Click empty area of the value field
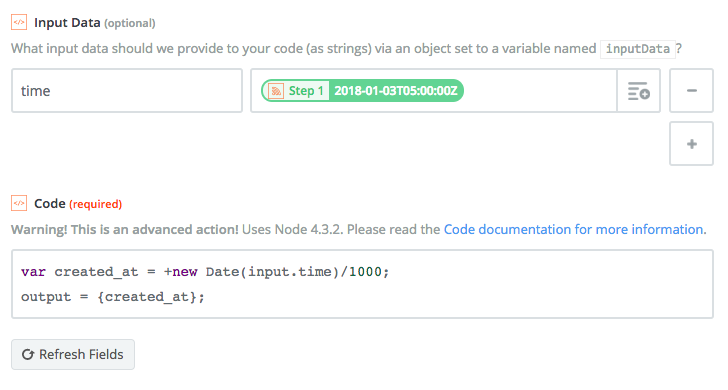Screen dimensions: 728x390 (x=539, y=91)
